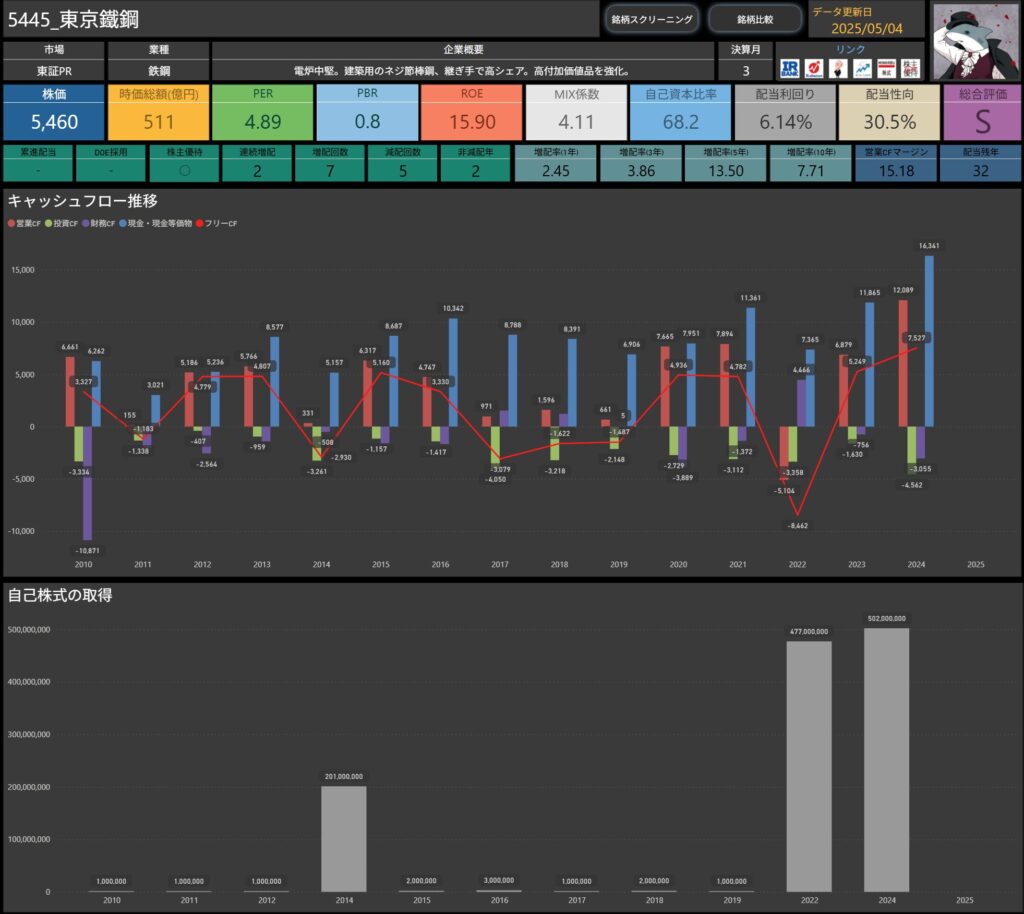Click the PBR card showing 0.8
This screenshot has height=914, width=1024.
(367, 112)
